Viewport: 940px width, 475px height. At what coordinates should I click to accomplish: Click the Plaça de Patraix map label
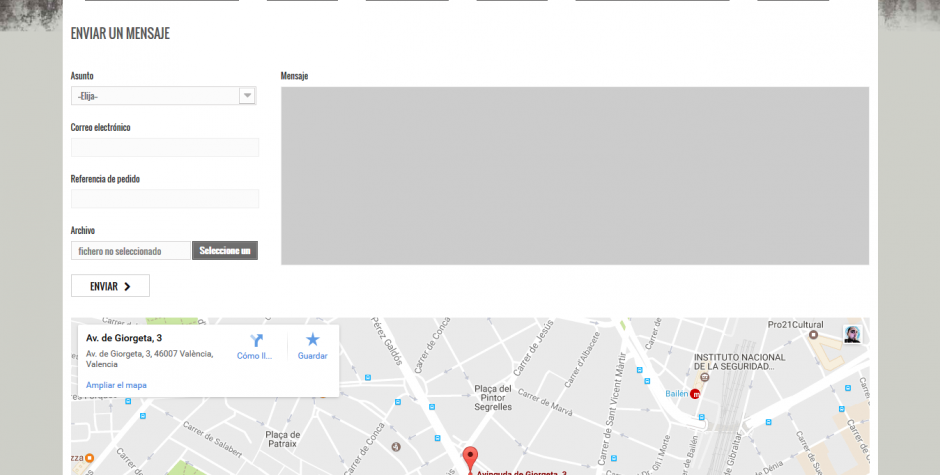(x=282, y=439)
